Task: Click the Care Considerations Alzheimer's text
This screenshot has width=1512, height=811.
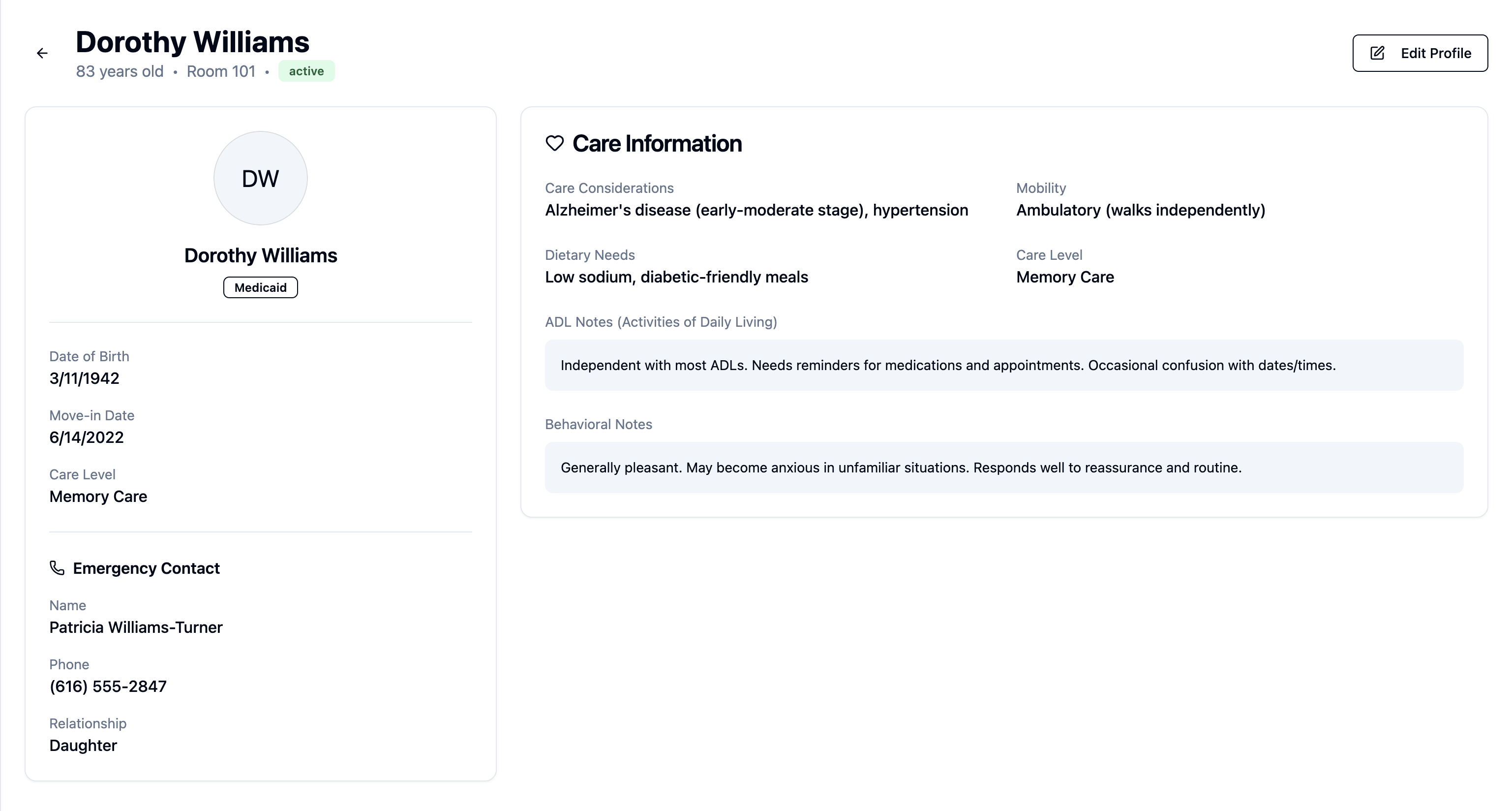Action: click(756, 210)
